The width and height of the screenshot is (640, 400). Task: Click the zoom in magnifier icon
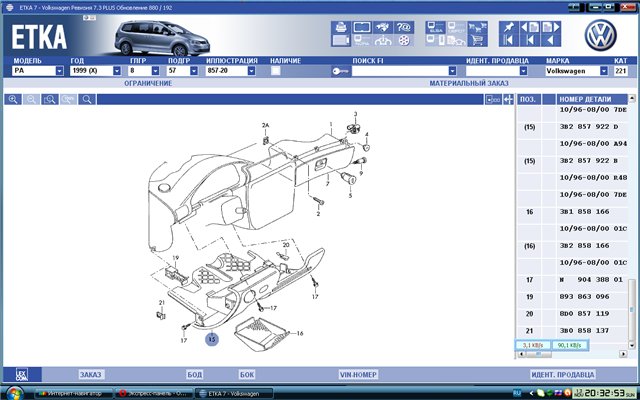pos(13,99)
